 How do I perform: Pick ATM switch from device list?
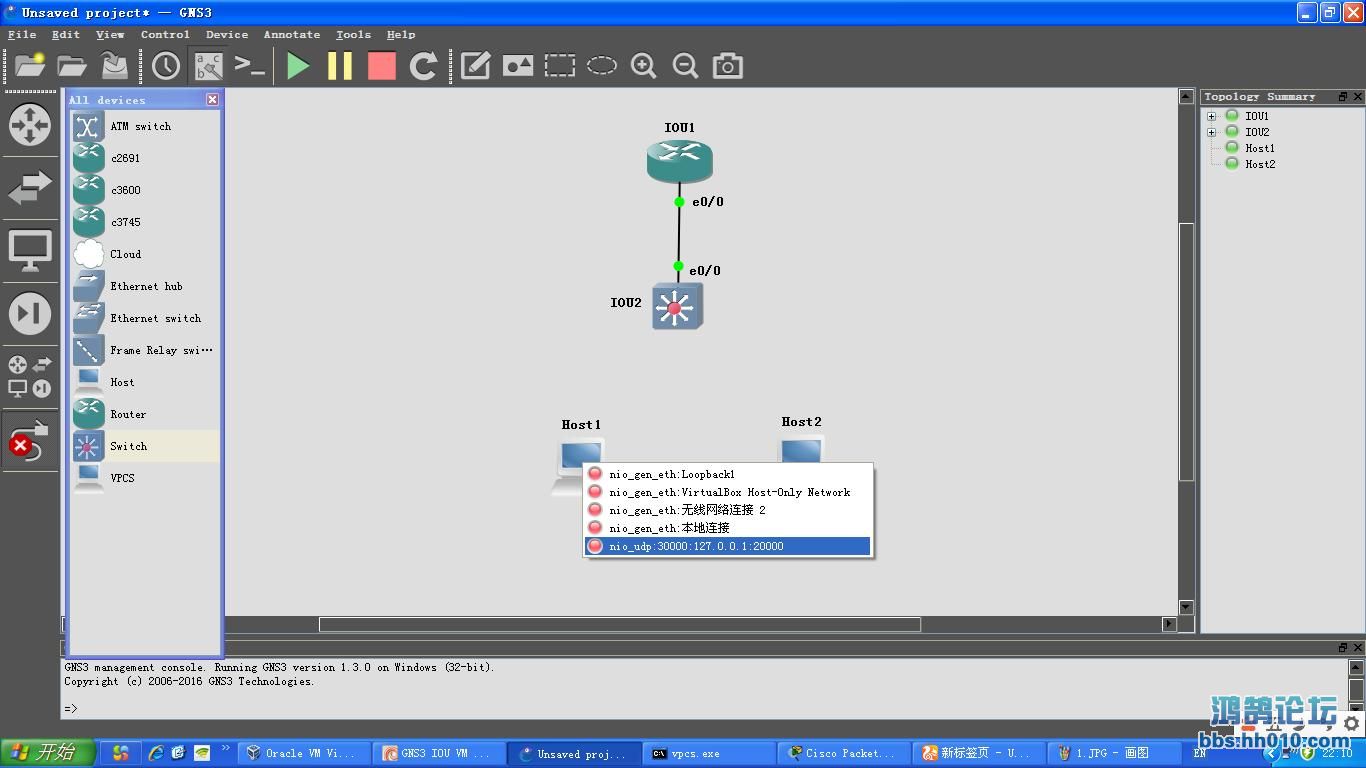point(143,126)
